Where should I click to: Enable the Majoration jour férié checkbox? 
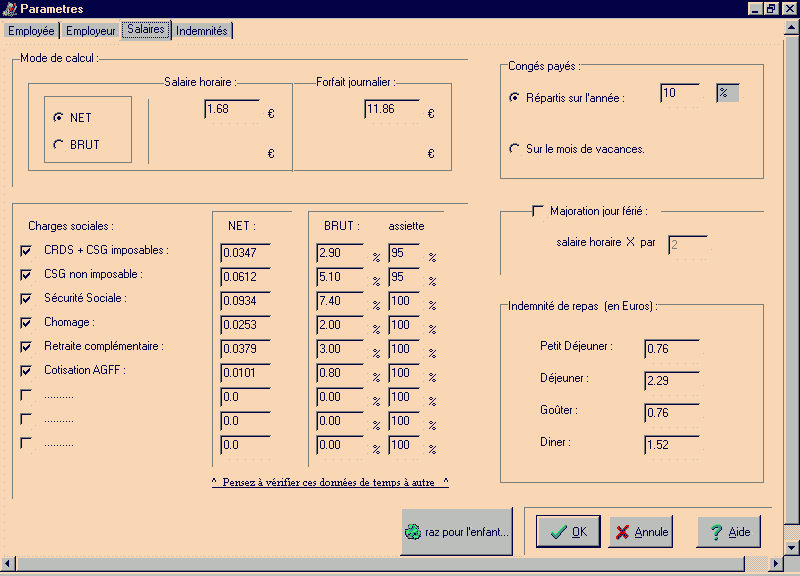(537, 211)
